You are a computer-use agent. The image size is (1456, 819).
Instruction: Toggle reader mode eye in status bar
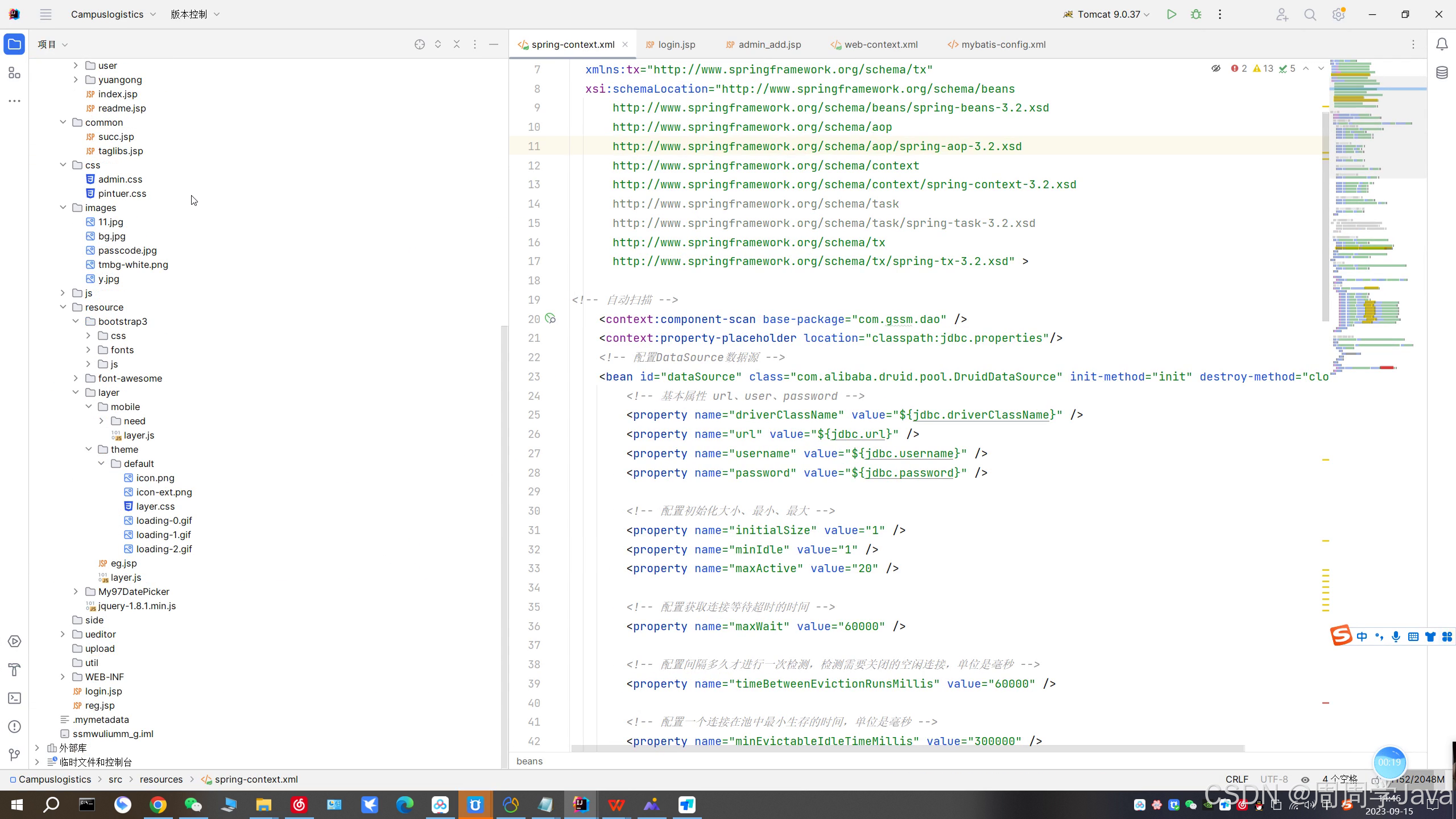pos(1305,780)
